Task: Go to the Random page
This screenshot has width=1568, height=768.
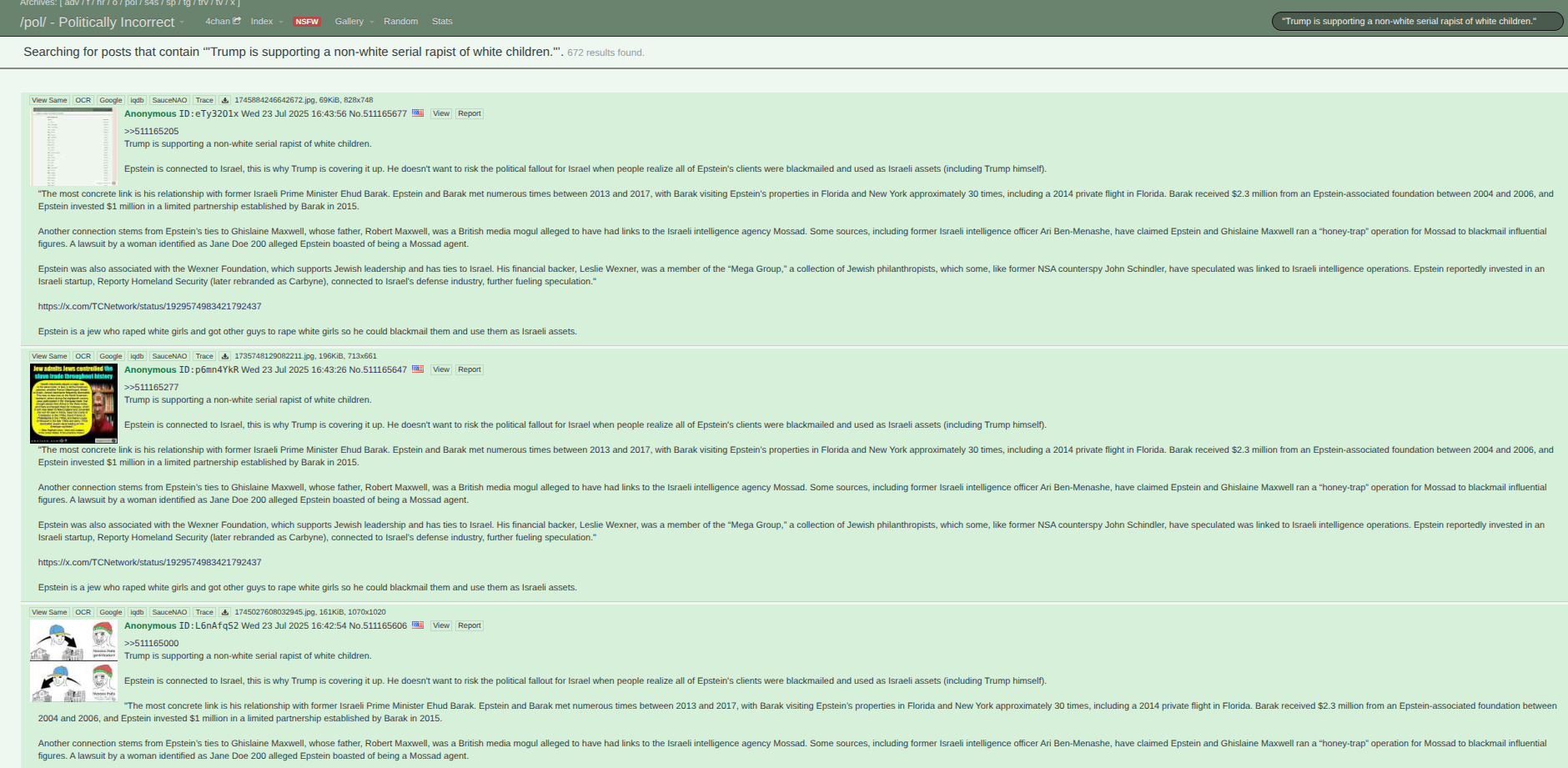Action: [400, 22]
